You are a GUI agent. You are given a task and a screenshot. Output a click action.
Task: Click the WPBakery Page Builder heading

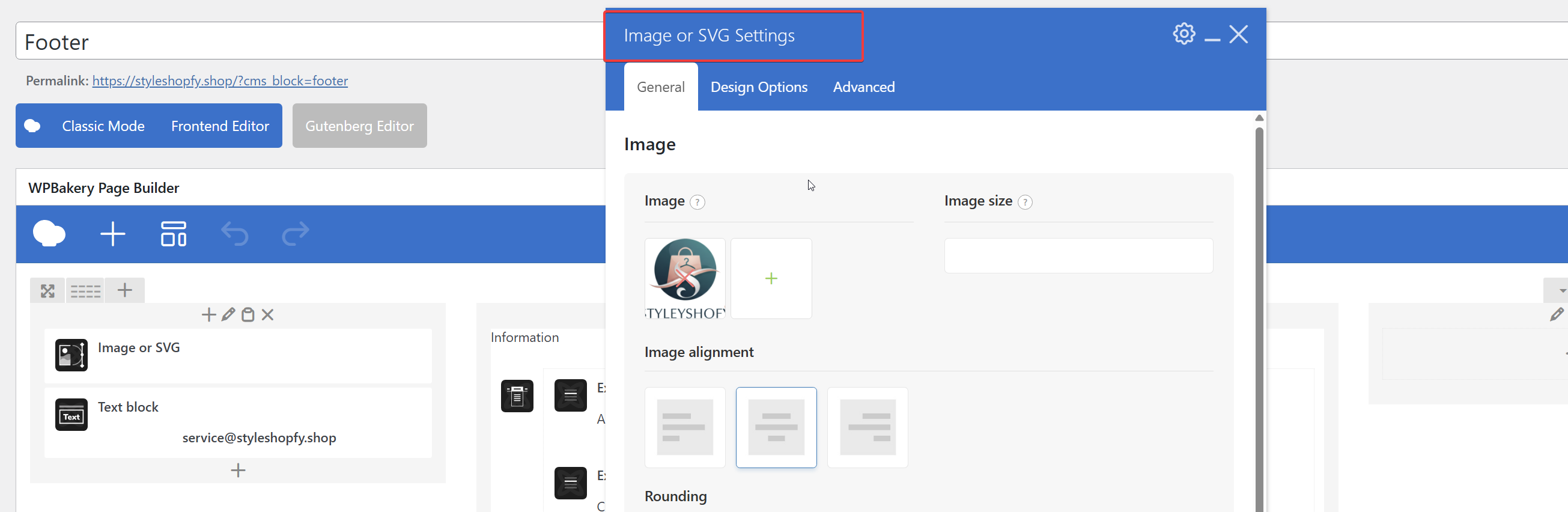(x=103, y=188)
